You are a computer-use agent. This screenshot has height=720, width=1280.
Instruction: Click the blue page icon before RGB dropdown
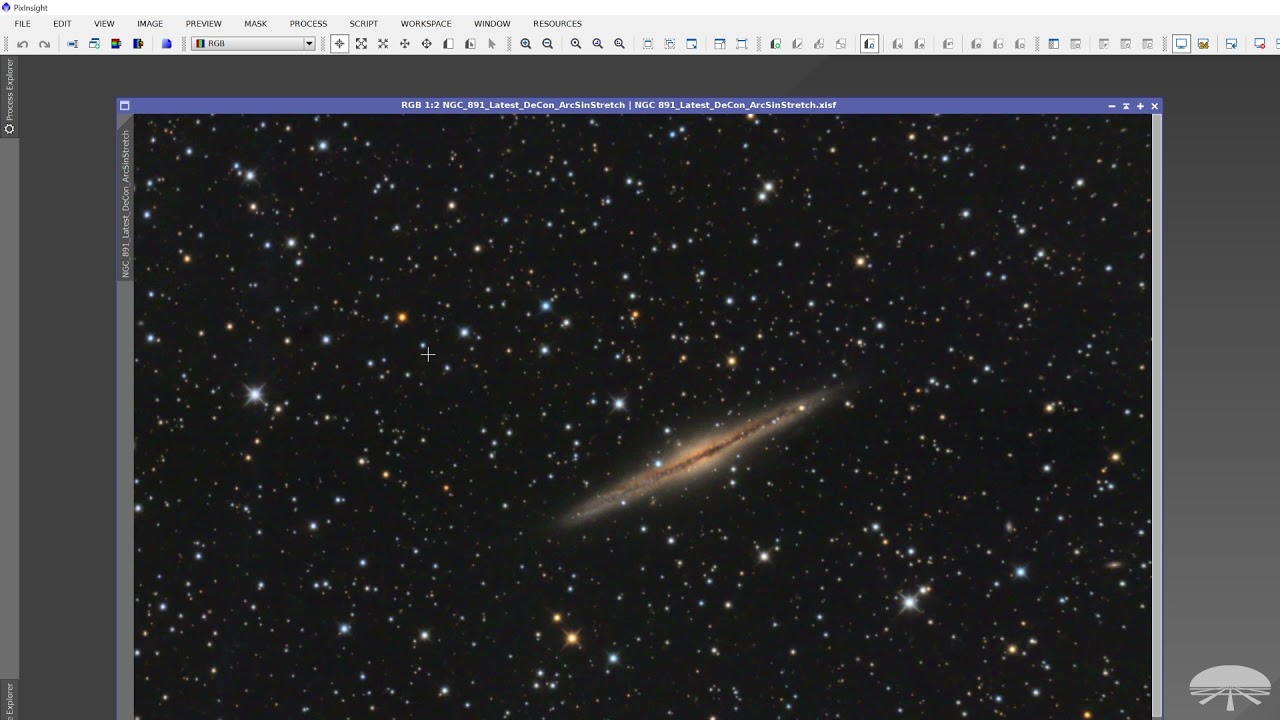point(167,44)
